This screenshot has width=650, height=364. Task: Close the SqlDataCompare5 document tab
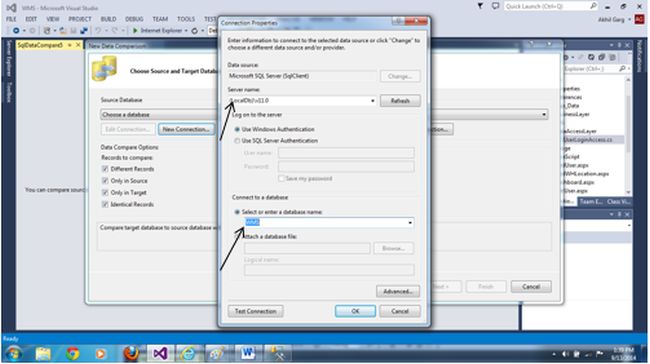tap(78, 45)
